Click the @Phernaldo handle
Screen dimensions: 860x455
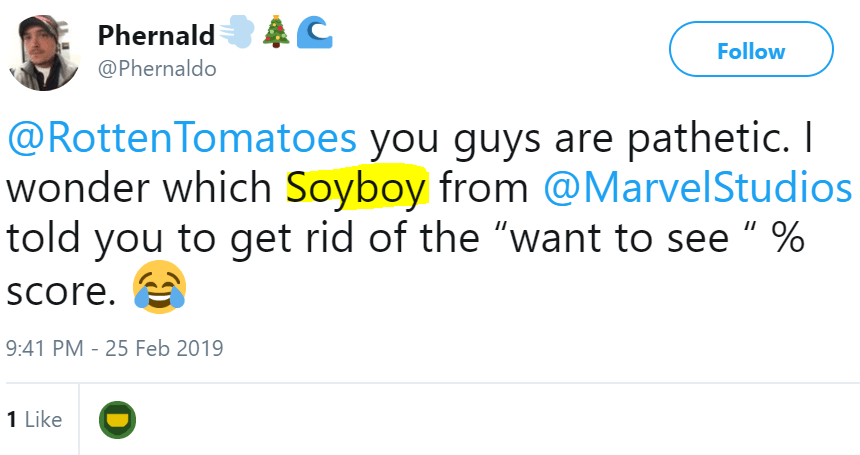[x=156, y=69]
